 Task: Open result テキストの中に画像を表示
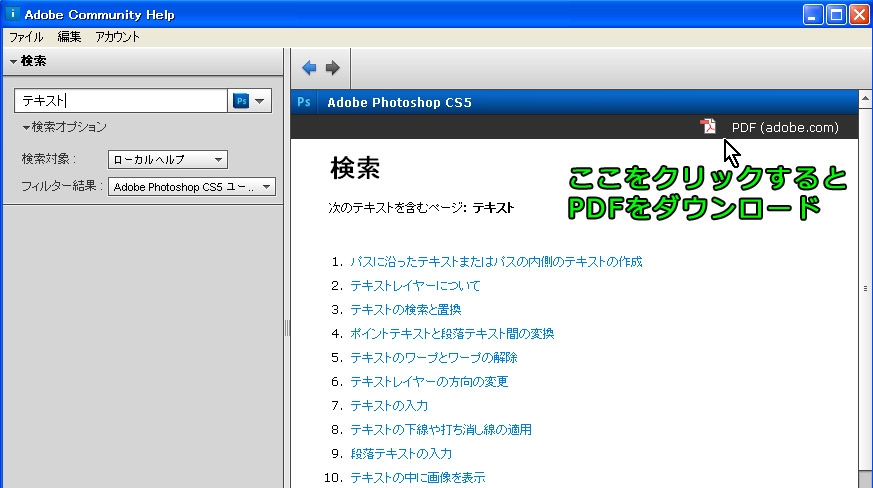[x=418, y=477]
